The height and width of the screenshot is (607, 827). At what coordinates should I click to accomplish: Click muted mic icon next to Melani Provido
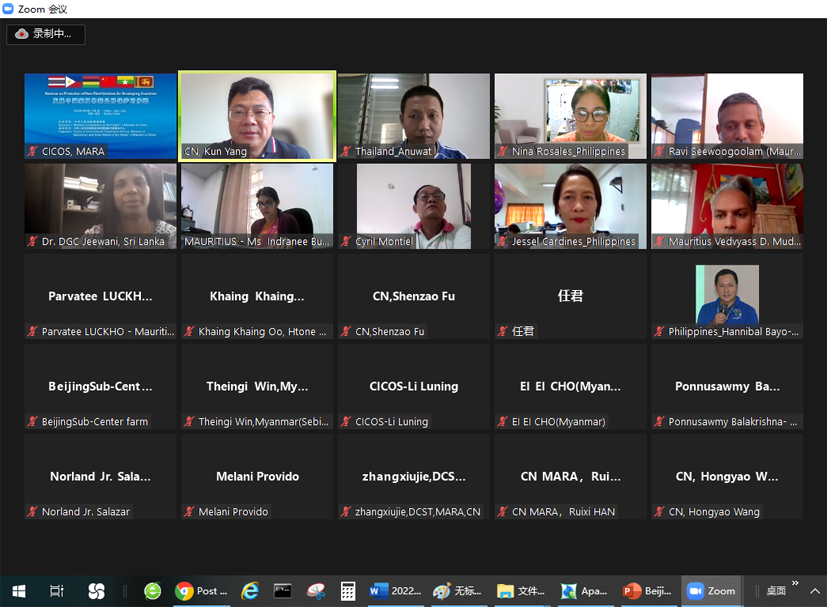(190, 512)
